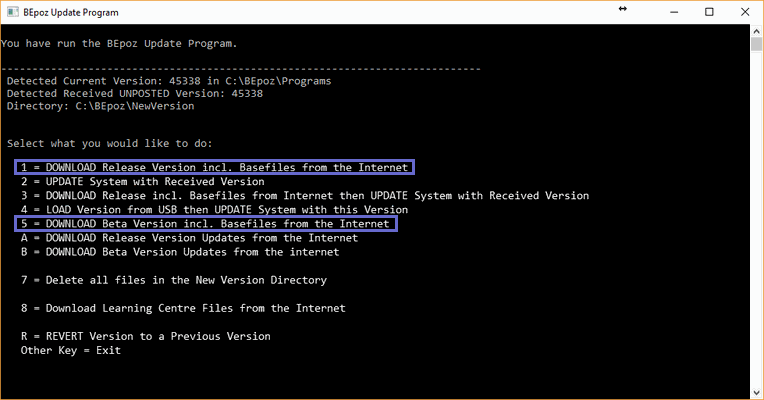Click option 8 Download Learning Centre Files

[183, 308]
